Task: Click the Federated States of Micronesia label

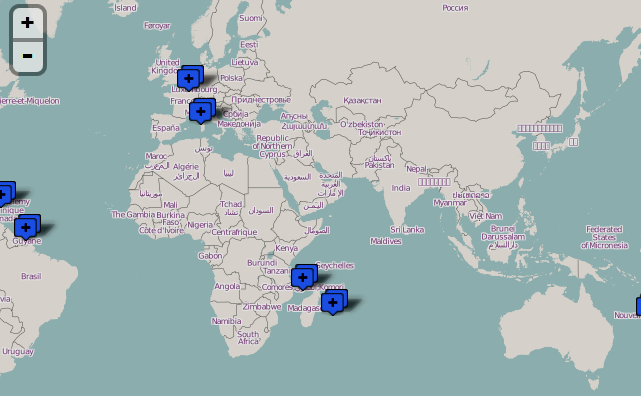Action: pyautogui.click(x=604, y=237)
